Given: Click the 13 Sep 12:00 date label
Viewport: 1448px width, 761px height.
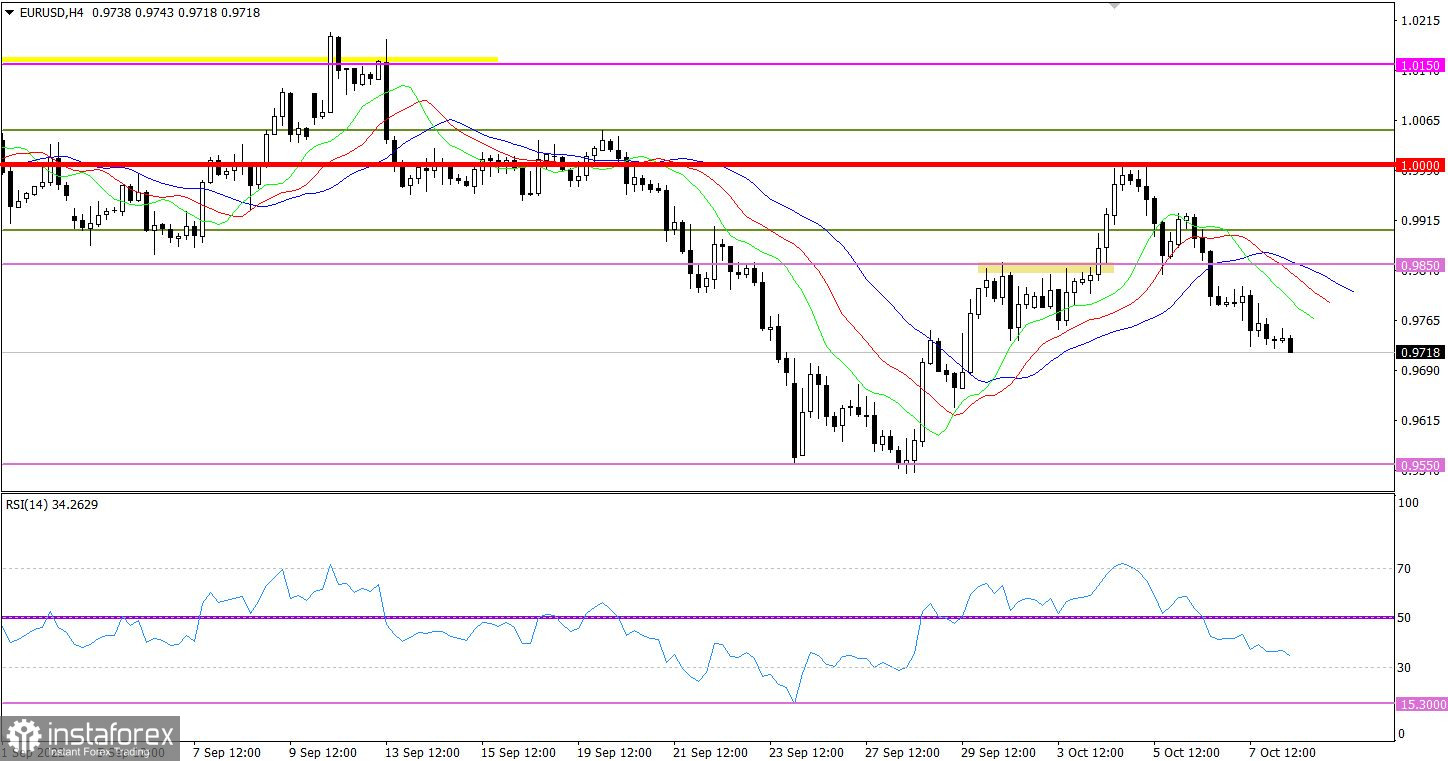Looking at the screenshot, I should (422, 751).
